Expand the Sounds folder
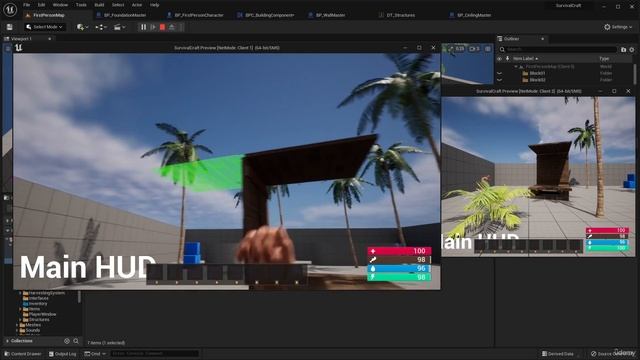 17,330
